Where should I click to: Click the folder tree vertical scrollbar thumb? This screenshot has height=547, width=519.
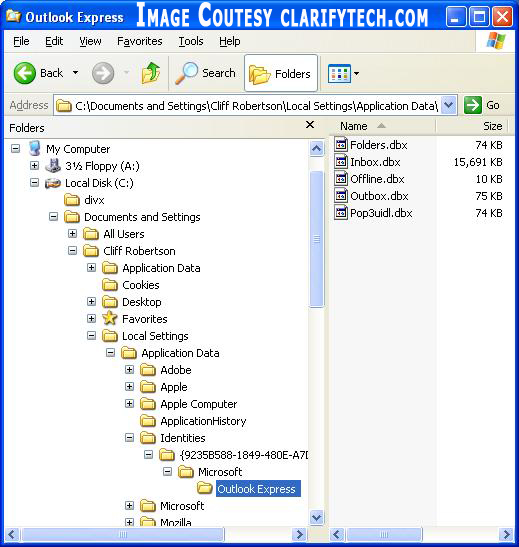[316, 239]
